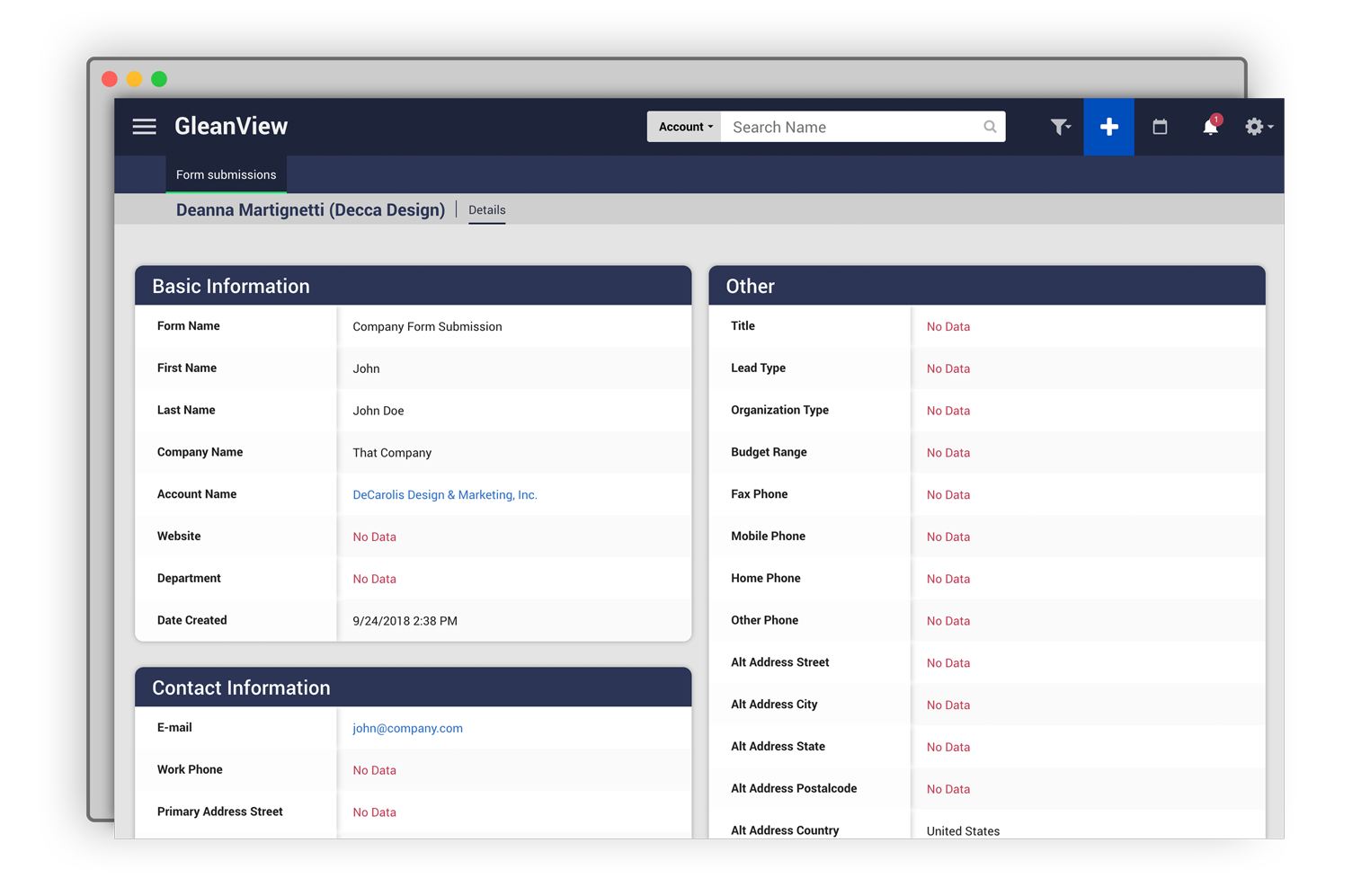Click the GleanView logo

tap(231, 127)
